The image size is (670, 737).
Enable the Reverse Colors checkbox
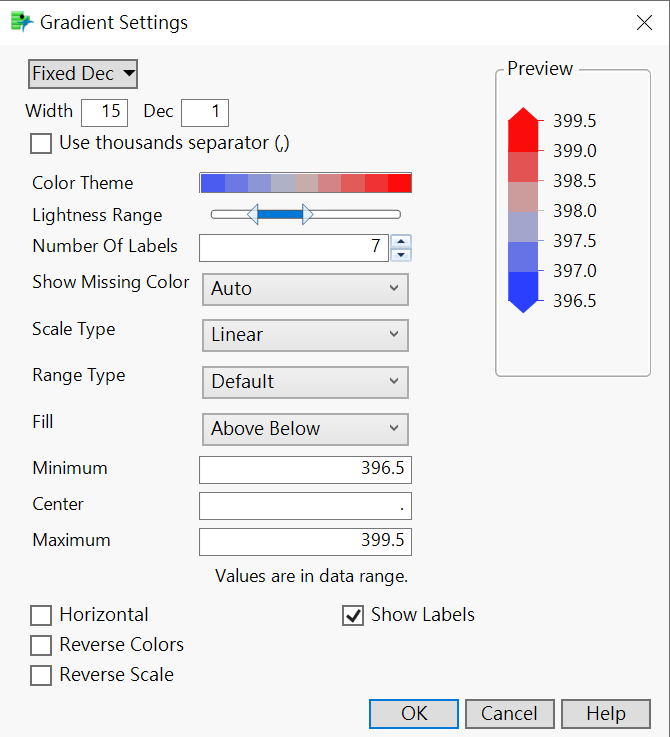(41, 645)
